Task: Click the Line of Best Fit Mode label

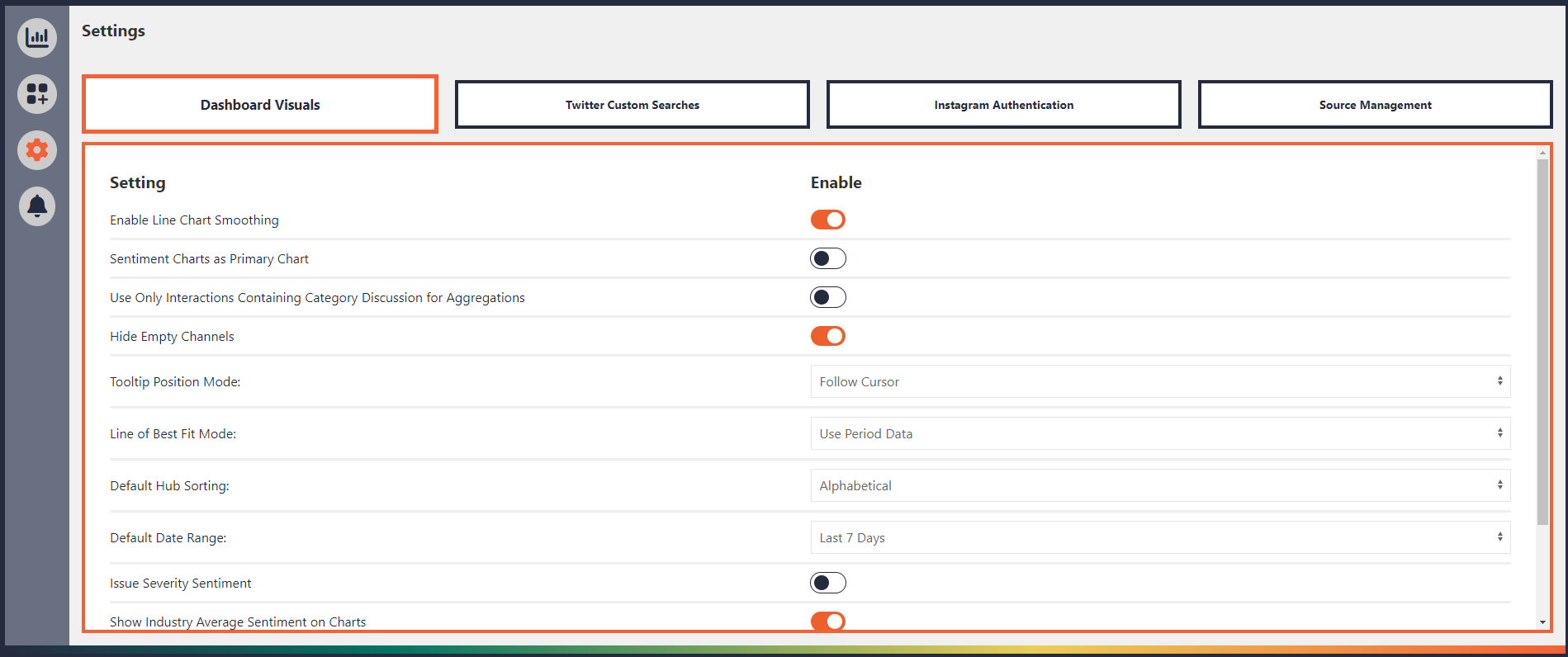Action: click(173, 433)
